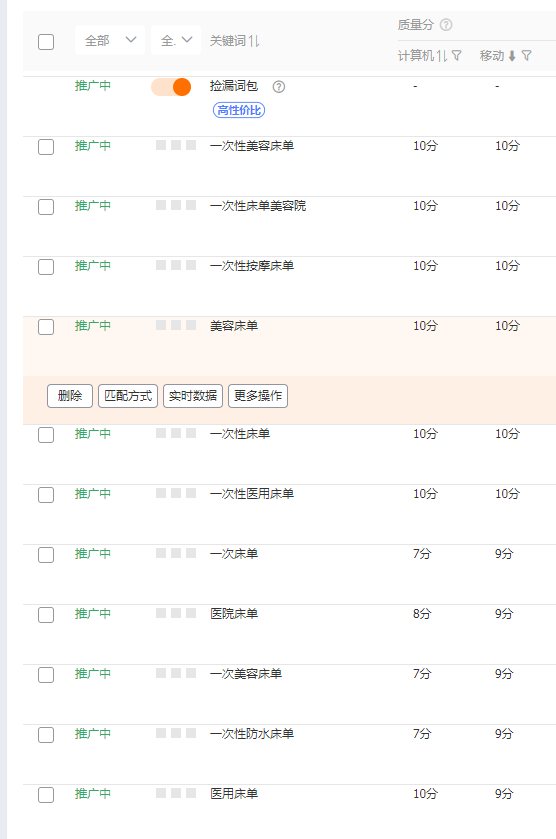Click 实时数据 in the action bar
This screenshot has height=839, width=556.
pos(193,396)
